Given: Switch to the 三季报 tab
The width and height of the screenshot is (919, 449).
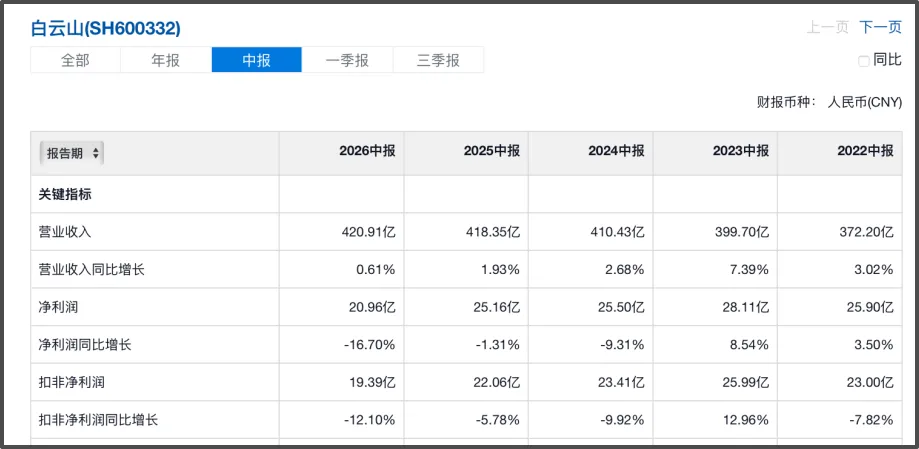Looking at the screenshot, I should pos(438,60).
